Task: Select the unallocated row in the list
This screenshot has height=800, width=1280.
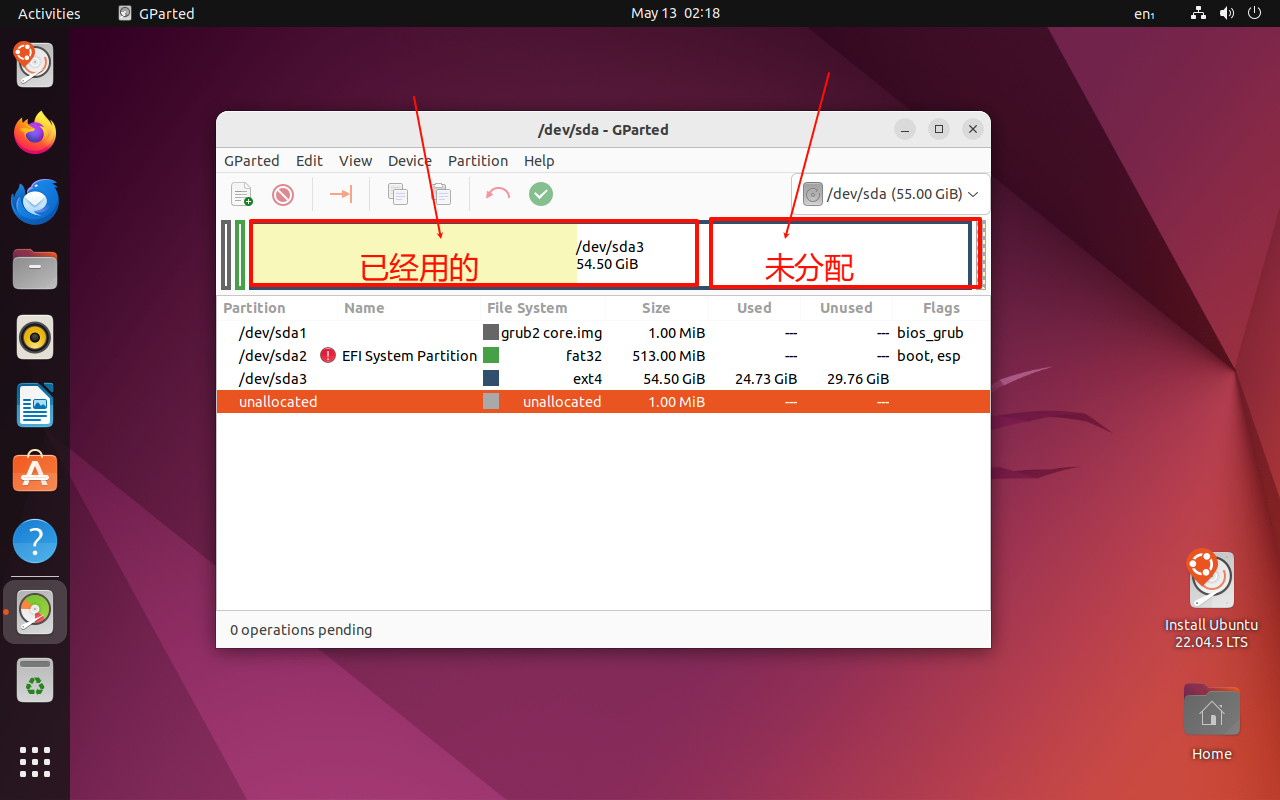Action: (x=603, y=402)
